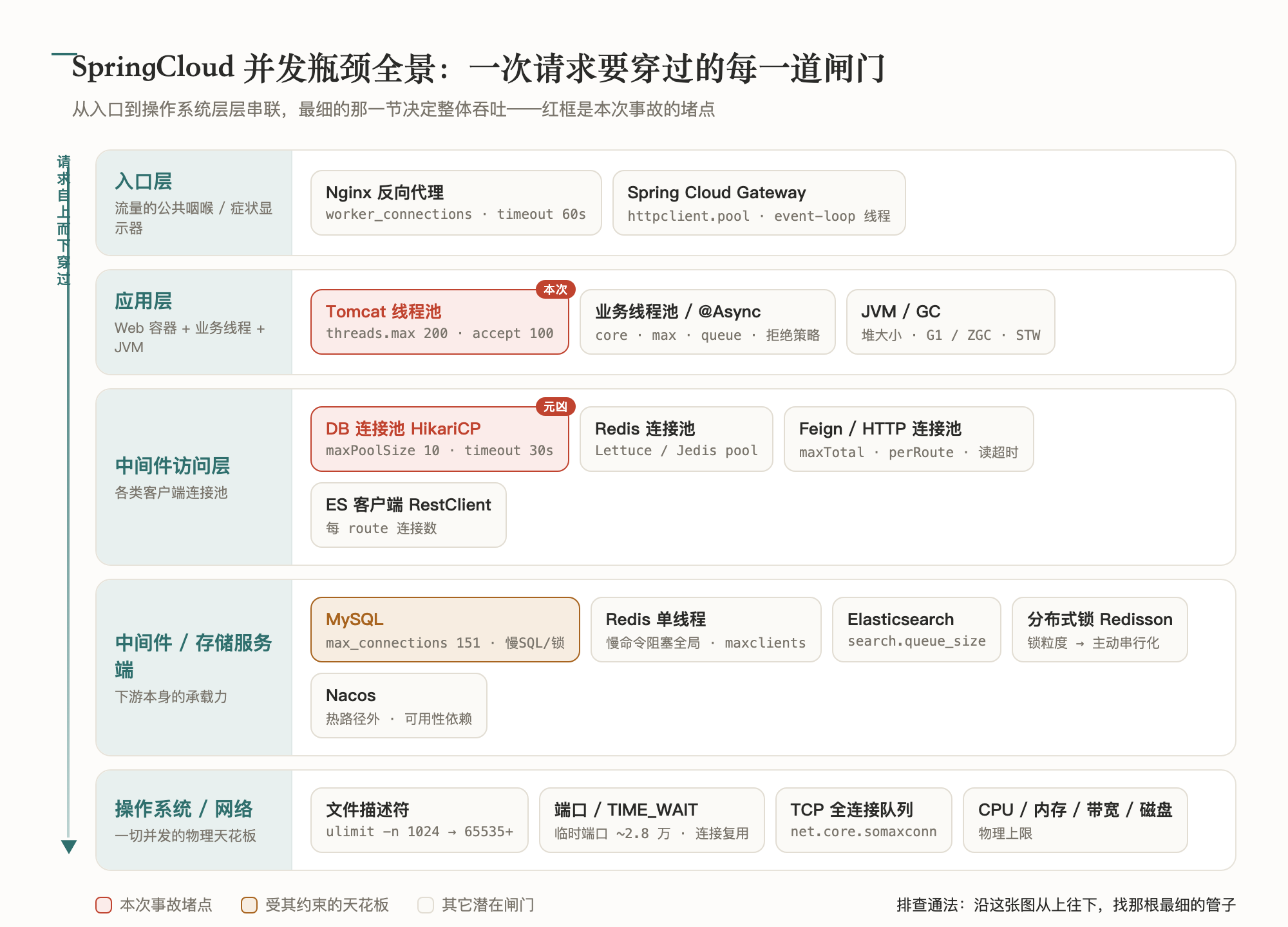Image resolution: width=1288 pixels, height=927 pixels.
Task: Click the Elasticsearch card
Action: [x=916, y=630]
